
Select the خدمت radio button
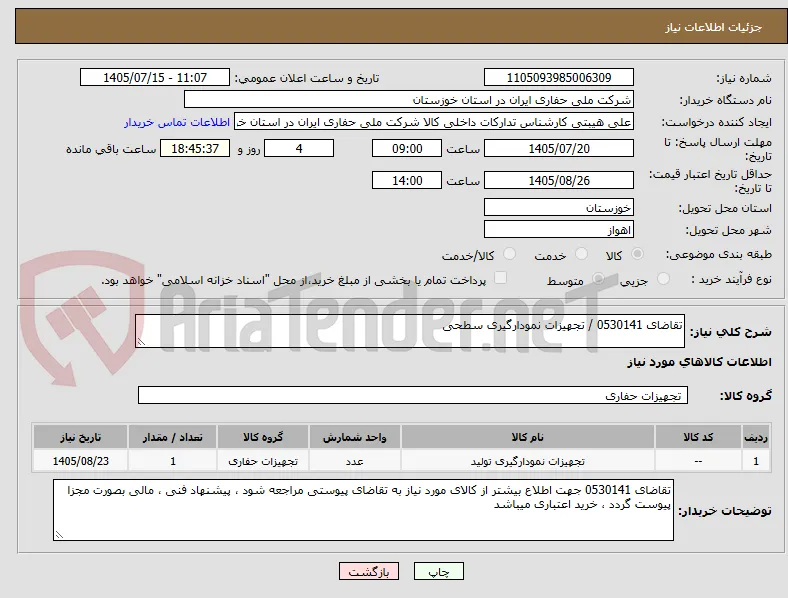[581, 254]
